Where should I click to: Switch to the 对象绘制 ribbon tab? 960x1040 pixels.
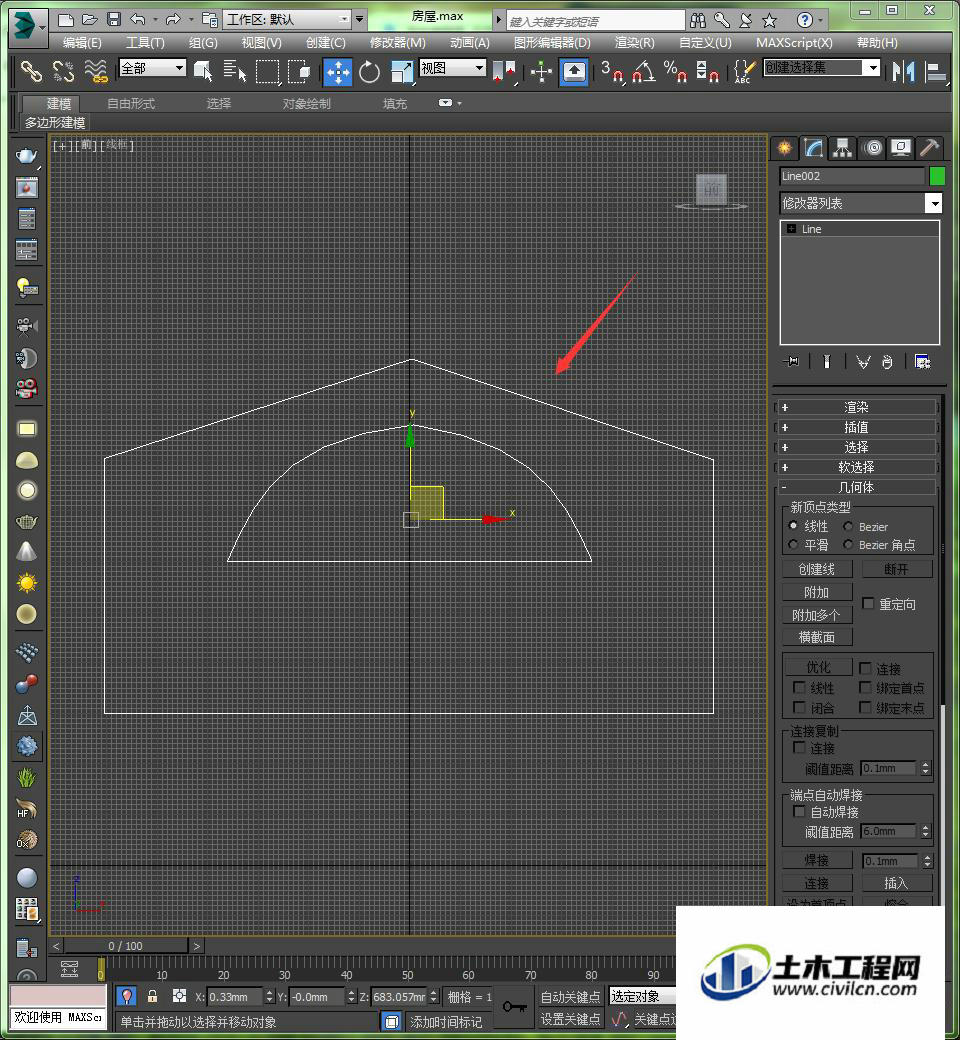(307, 103)
